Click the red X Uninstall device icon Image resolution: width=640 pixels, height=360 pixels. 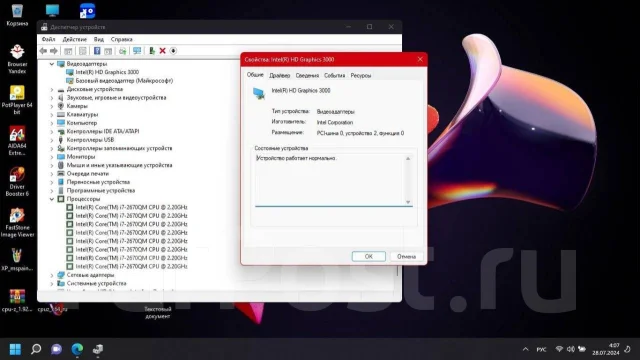coord(162,51)
